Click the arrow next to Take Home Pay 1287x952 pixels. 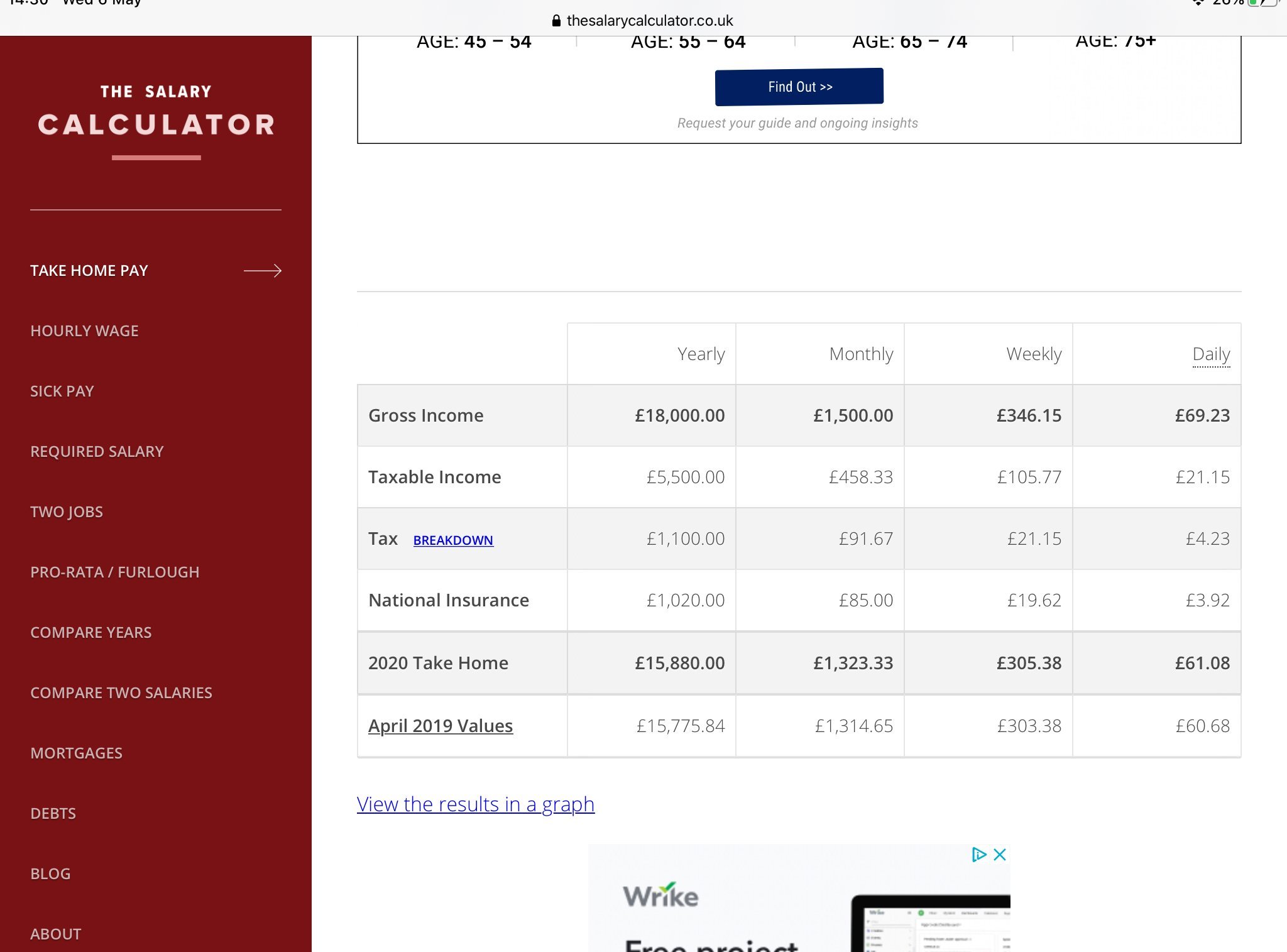[262, 271]
